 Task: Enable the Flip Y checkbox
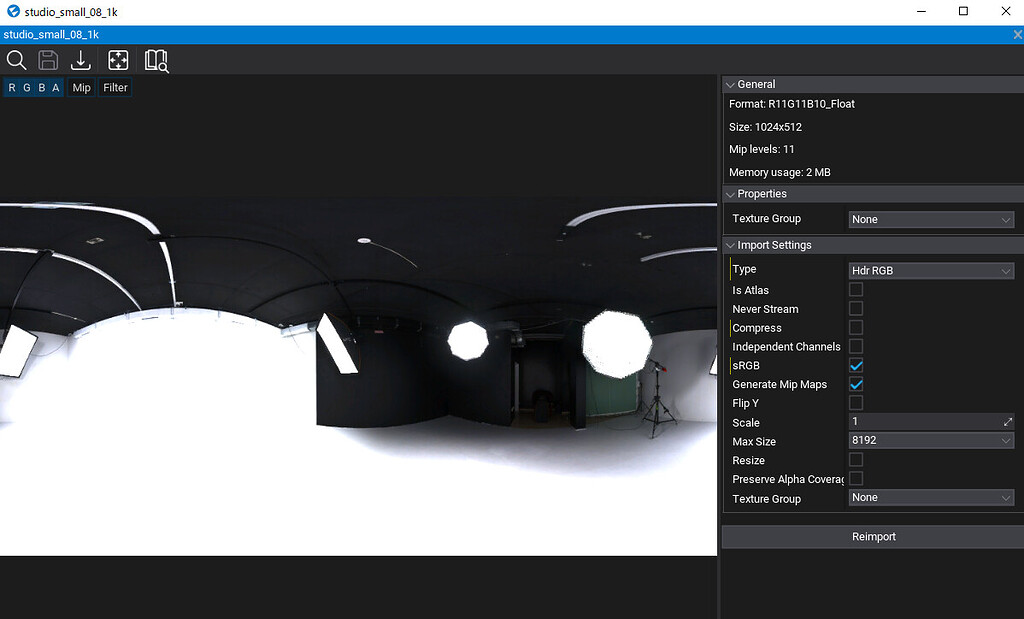point(856,402)
